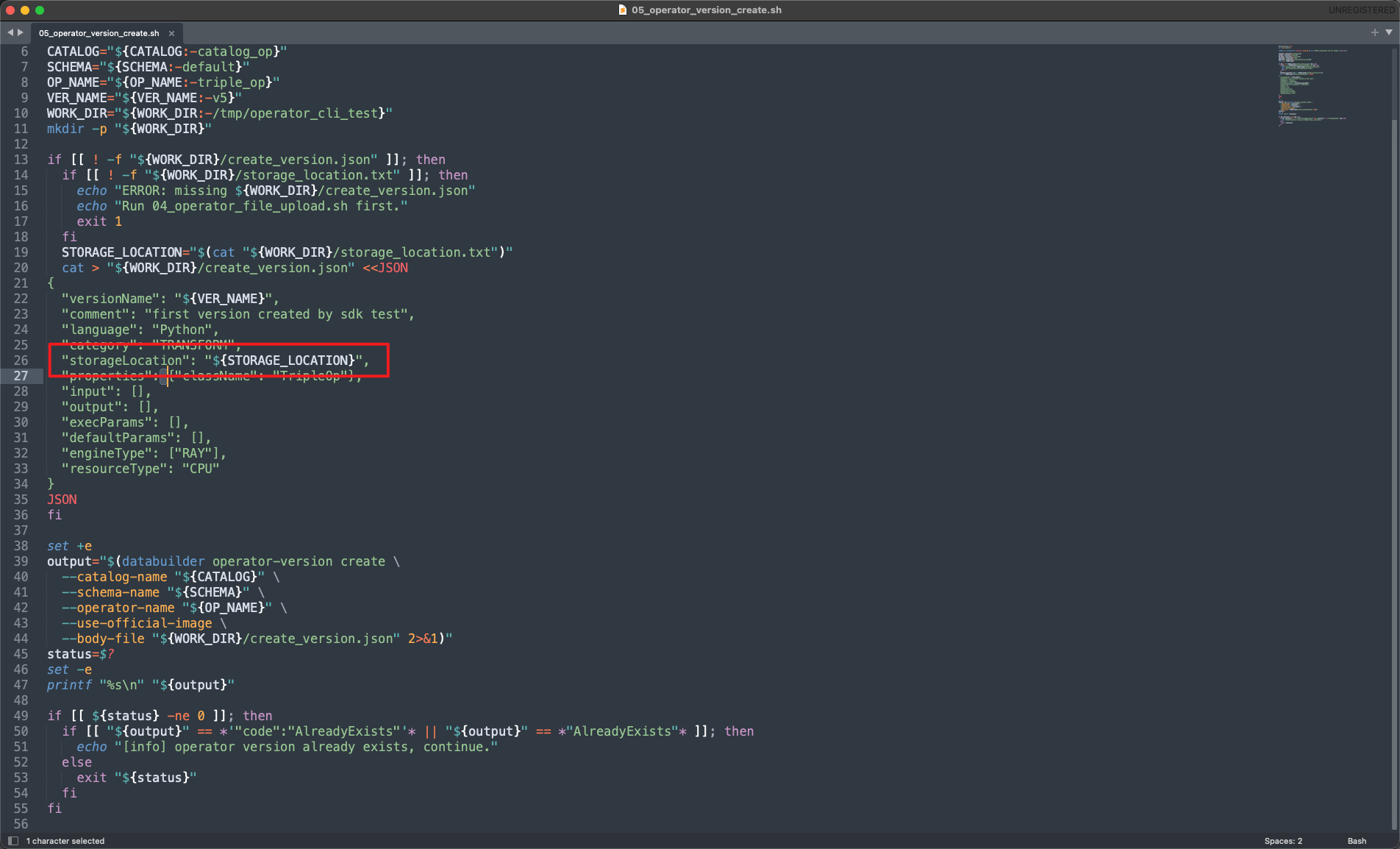Open the tab list dropdown arrow
Viewport: 1400px width, 849px height.
pos(1389,32)
